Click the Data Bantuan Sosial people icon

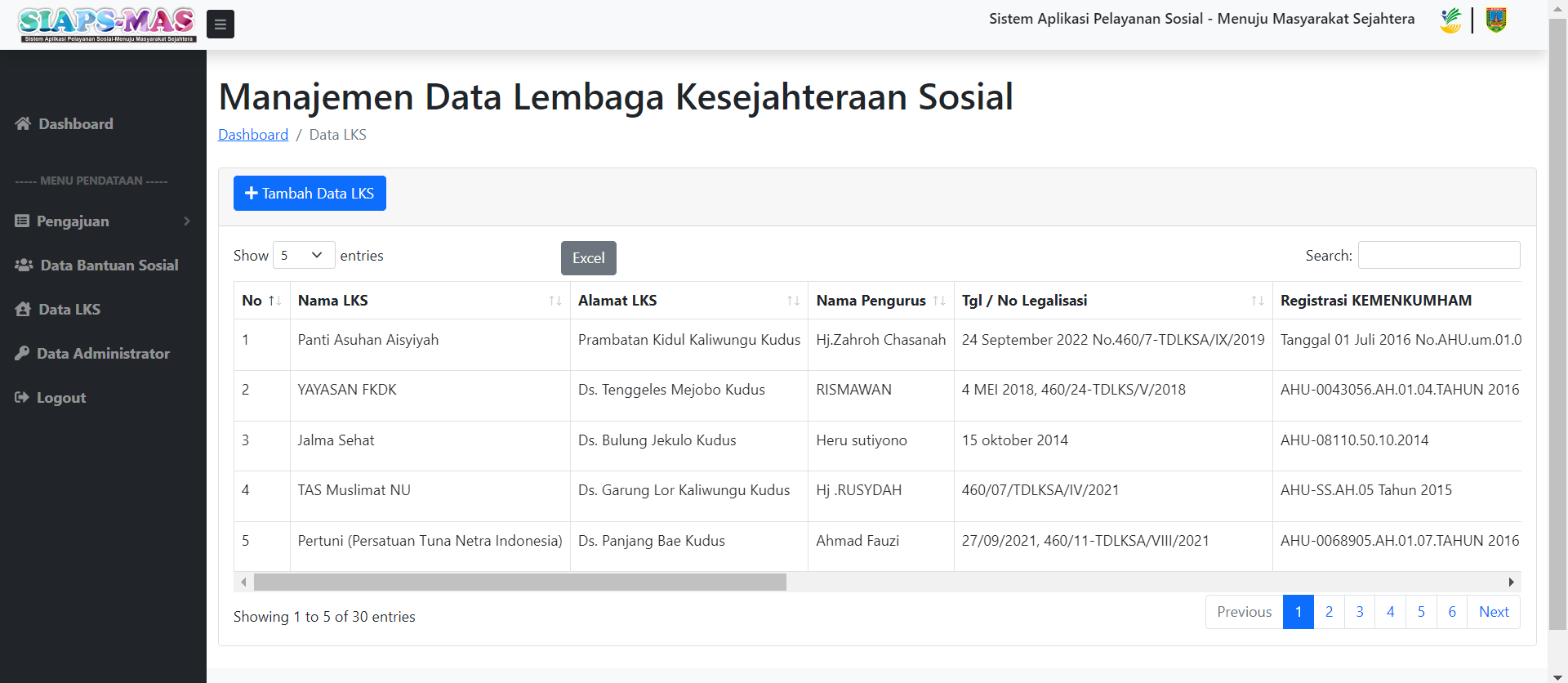[24, 266]
